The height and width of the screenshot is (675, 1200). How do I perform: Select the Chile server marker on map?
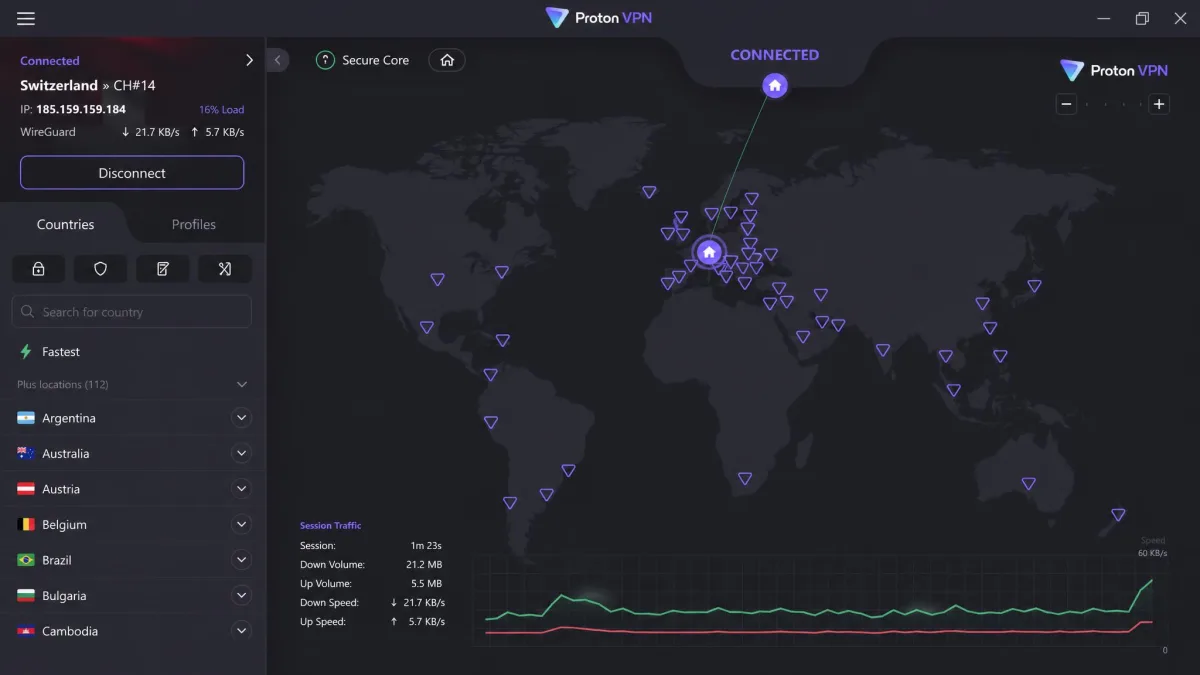pyautogui.click(x=510, y=503)
